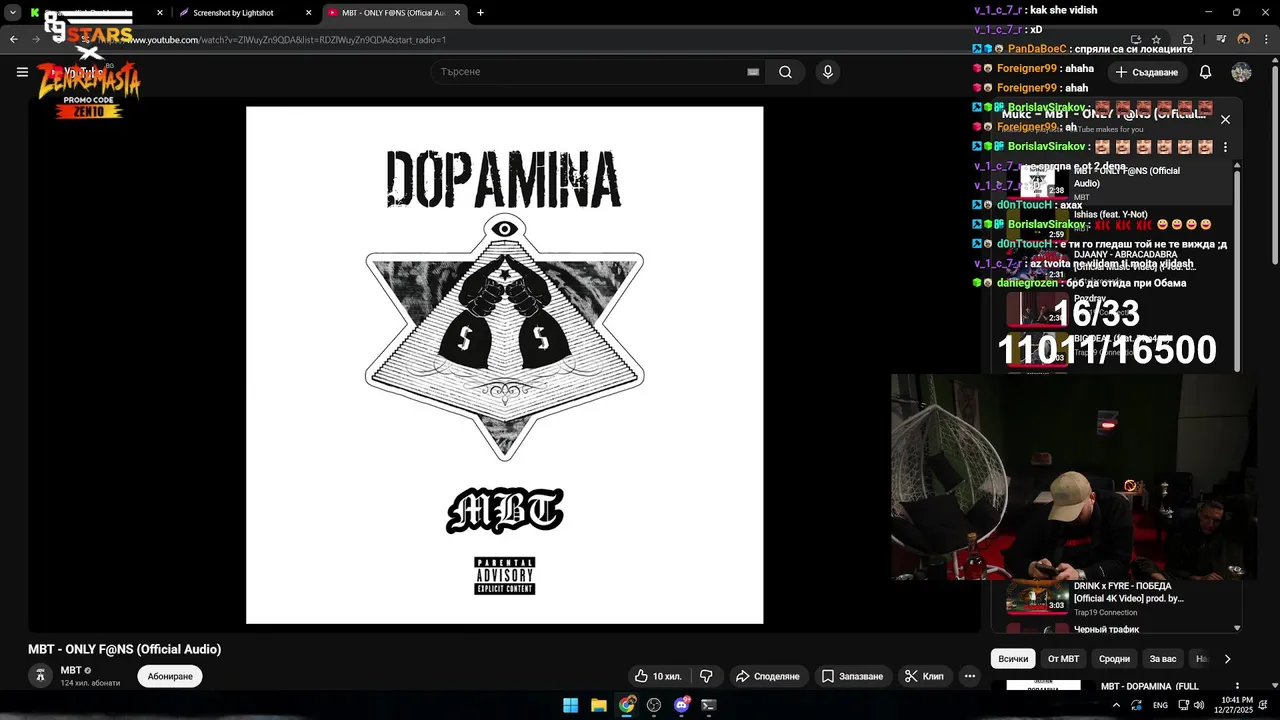
Task: Open the browser extensions puzzle icon
Action: pos(1188,40)
